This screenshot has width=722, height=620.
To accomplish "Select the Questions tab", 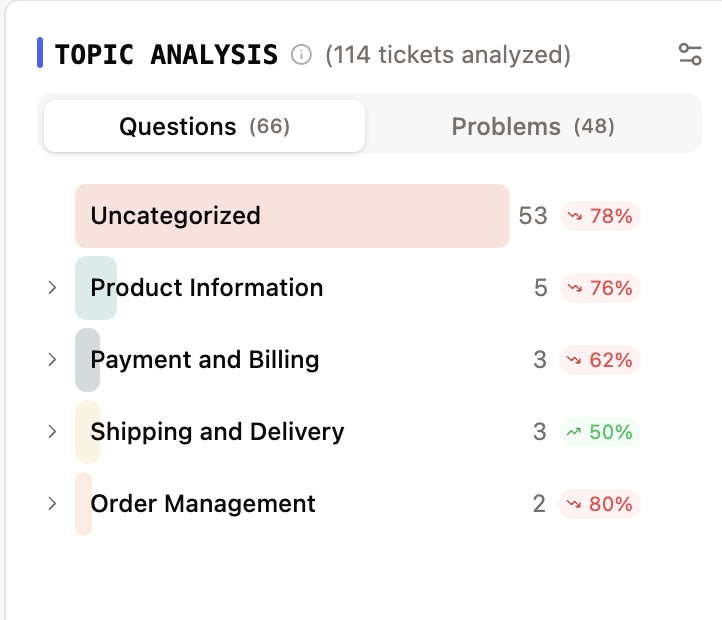I will pos(204,127).
